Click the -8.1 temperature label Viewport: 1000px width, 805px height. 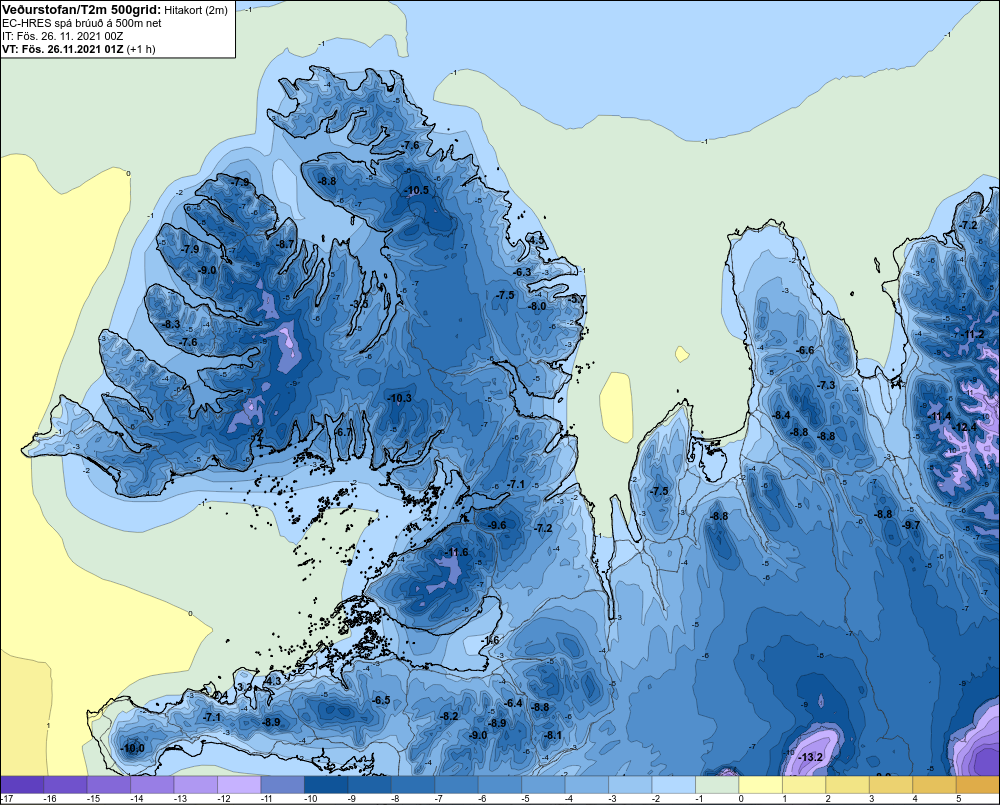tap(553, 735)
